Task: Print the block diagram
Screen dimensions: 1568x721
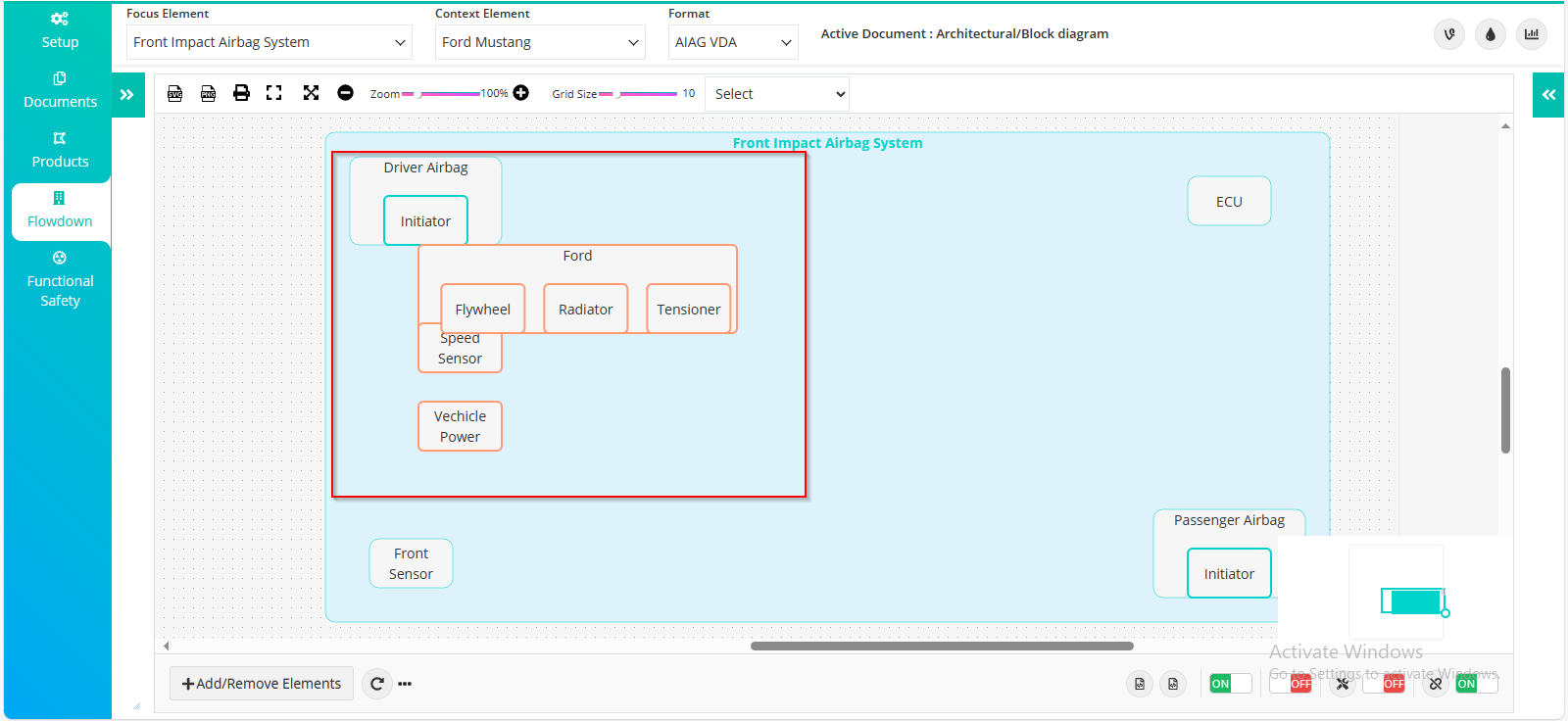Action: [x=241, y=93]
